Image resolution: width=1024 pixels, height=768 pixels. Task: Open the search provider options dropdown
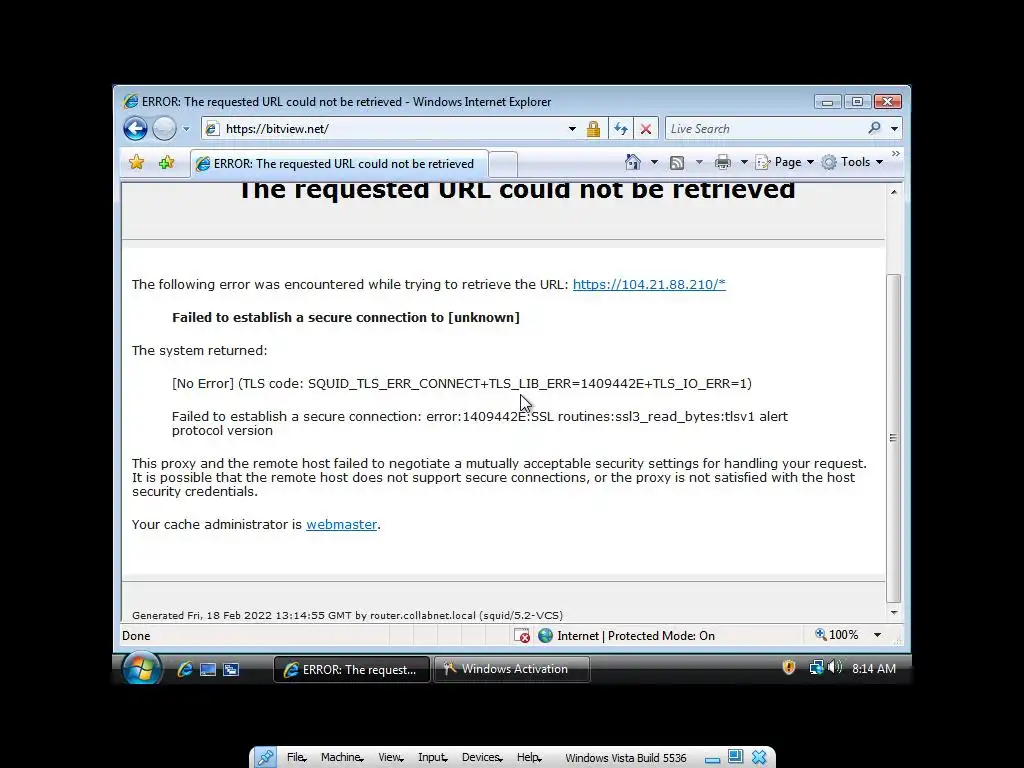(895, 129)
